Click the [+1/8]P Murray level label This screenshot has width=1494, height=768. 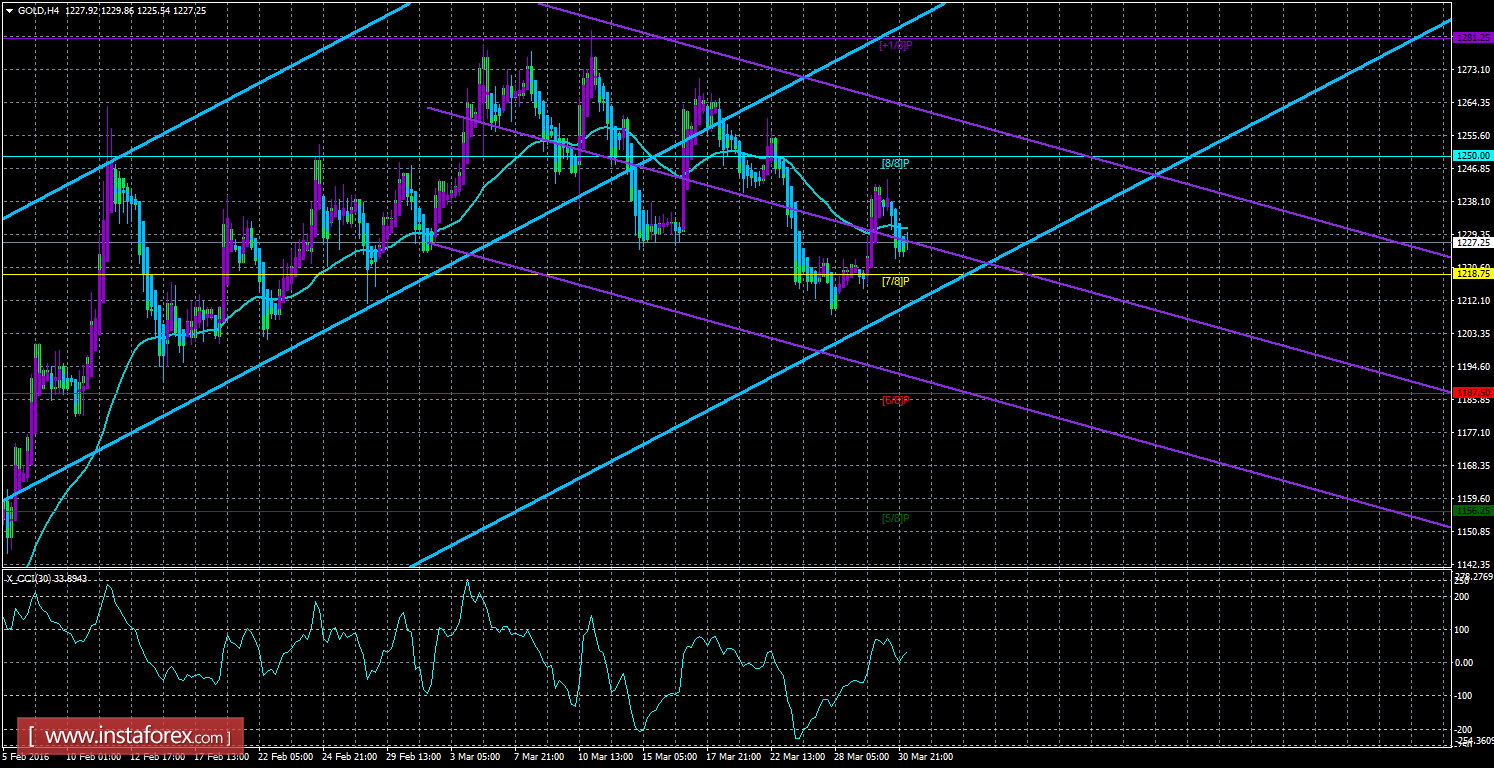pos(895,45)
